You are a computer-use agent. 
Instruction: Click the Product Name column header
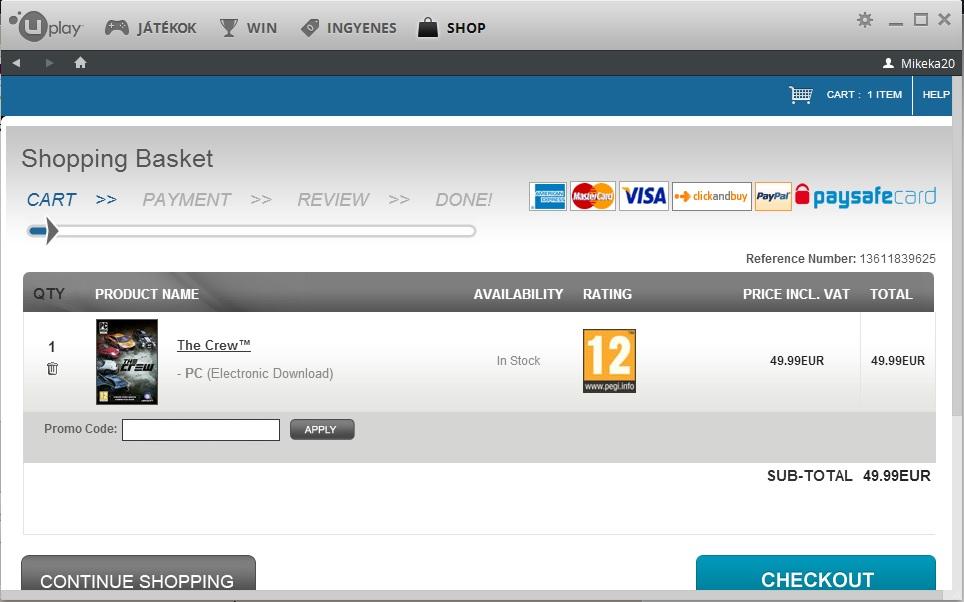click(x=147, y=294)
